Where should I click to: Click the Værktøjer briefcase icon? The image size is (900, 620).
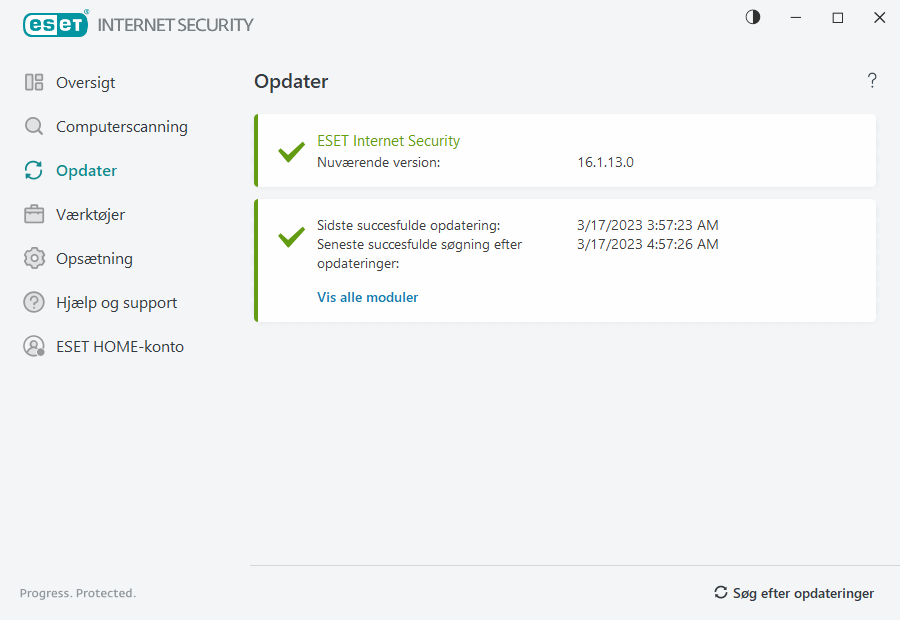(x=34, y=215)
